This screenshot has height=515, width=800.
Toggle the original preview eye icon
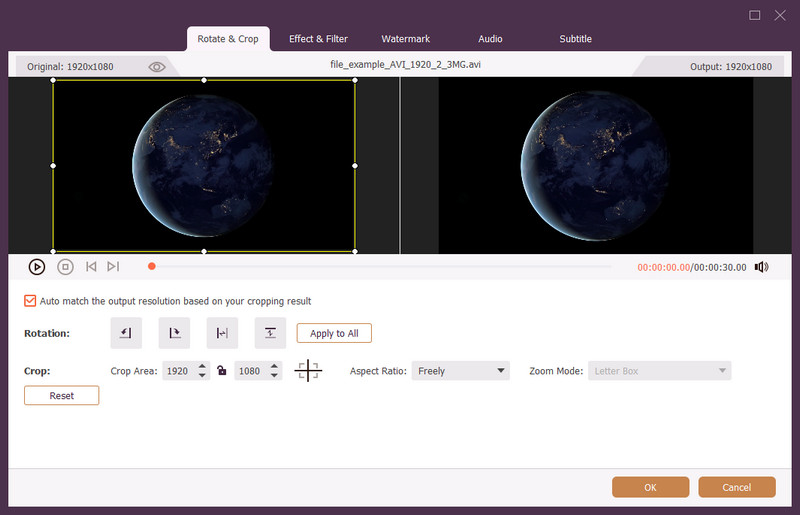point(157,67)
